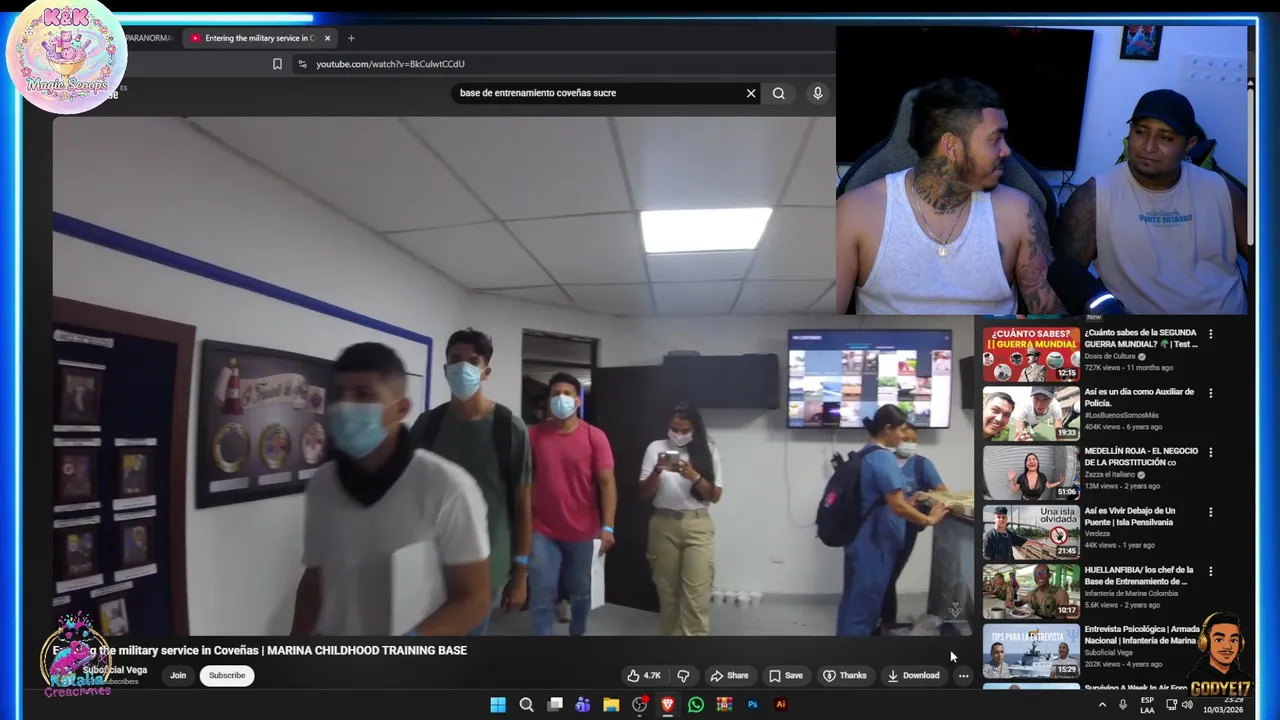Click the bookmark icon beside the address bar

pyautogui.click(x=277, y=64)
